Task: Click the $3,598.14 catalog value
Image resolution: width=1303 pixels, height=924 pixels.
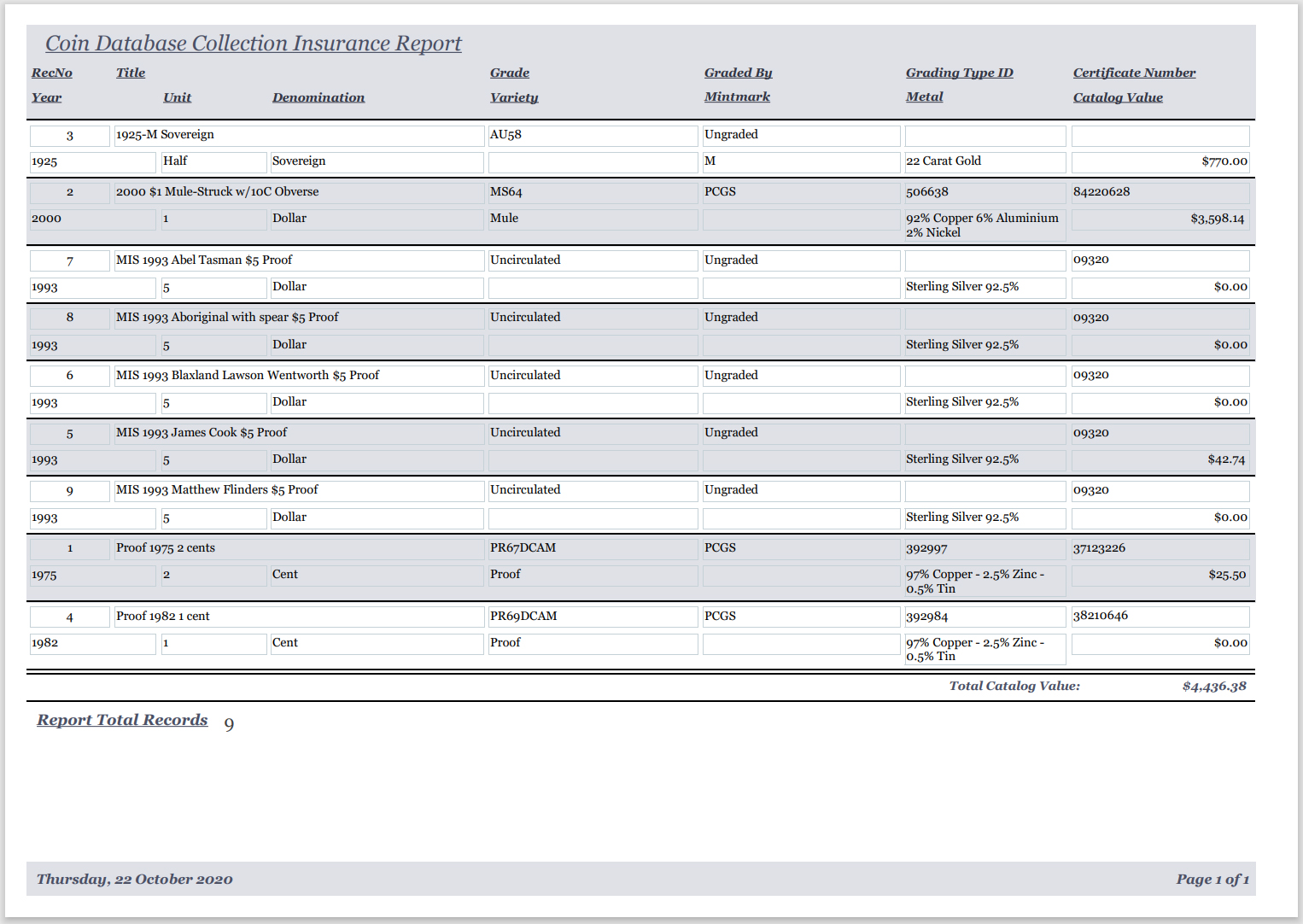Action: (x=1160, y=219)
